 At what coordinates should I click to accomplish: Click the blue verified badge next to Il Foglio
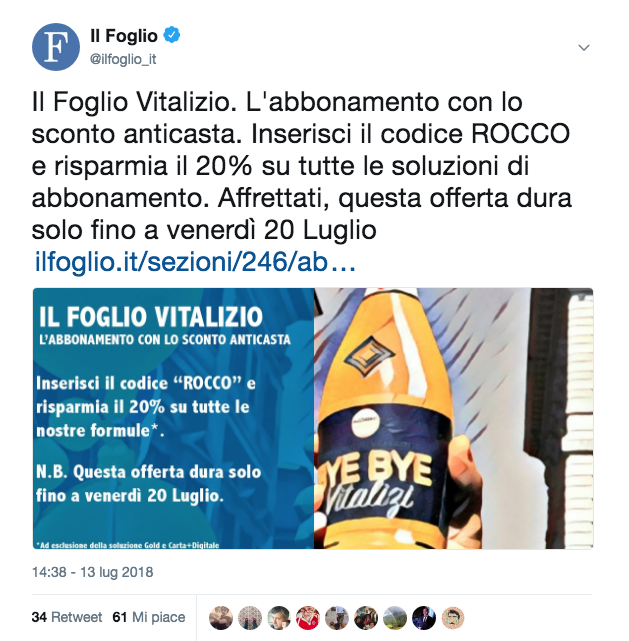172,35
